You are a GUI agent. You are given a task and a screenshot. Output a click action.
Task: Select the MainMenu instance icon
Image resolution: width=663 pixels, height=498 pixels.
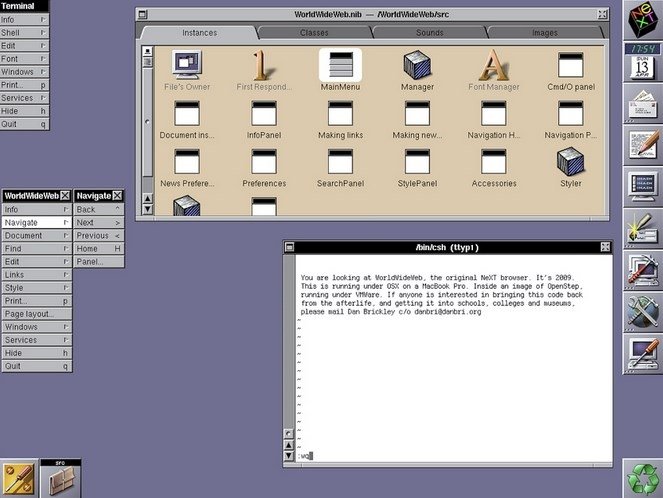(340, 65)
